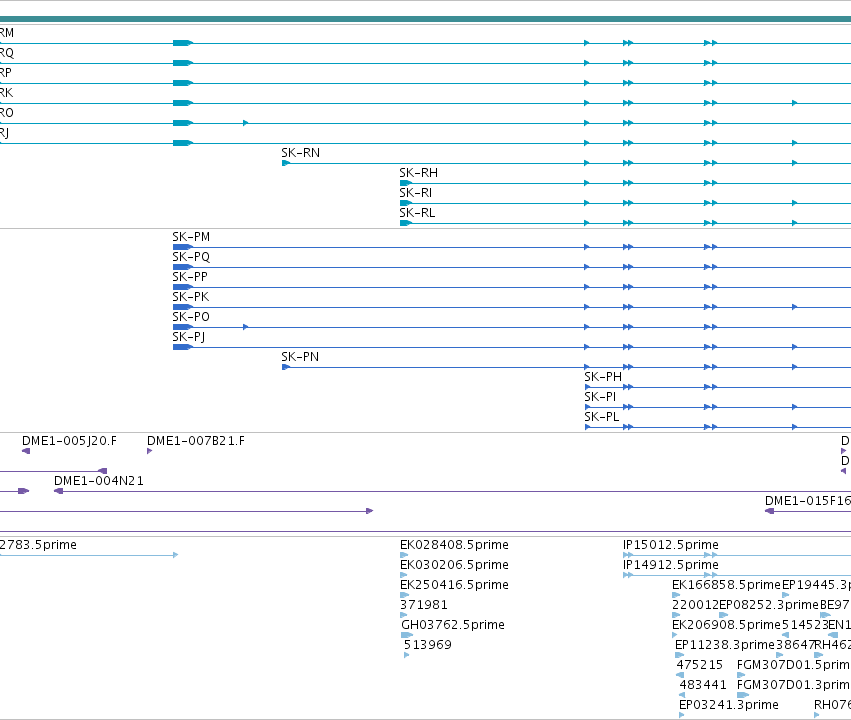
Task: Click the EK250416.5prime EST label
Action: point(454,585)
